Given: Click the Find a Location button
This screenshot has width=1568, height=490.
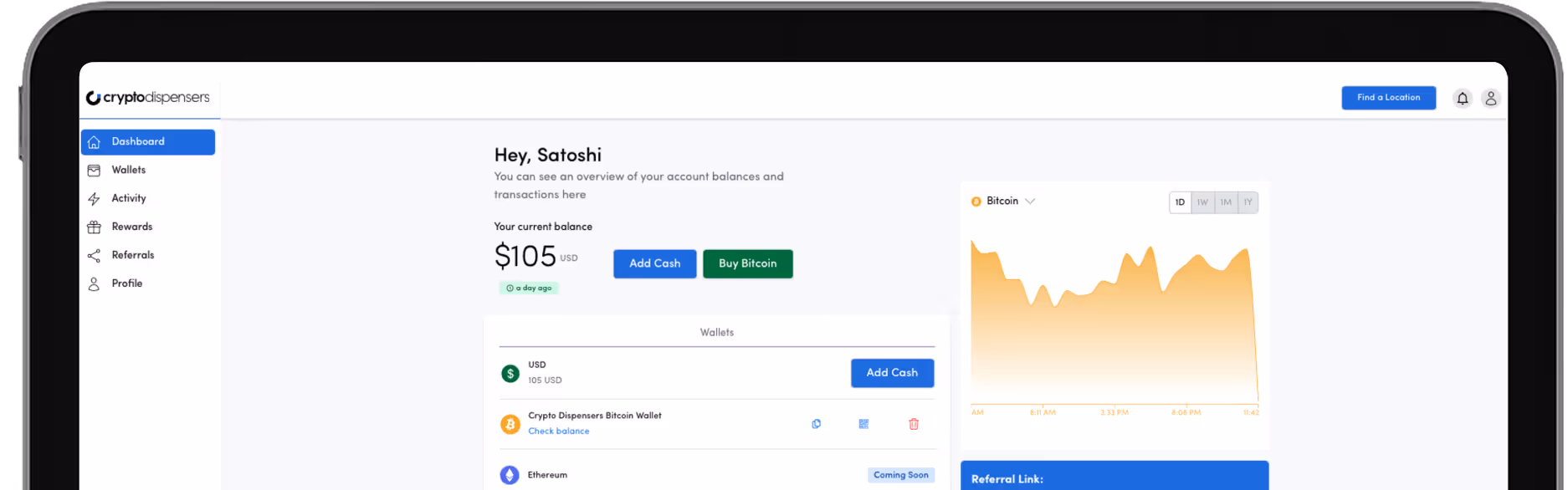Looking at the screenshot, I should 1389,98.
